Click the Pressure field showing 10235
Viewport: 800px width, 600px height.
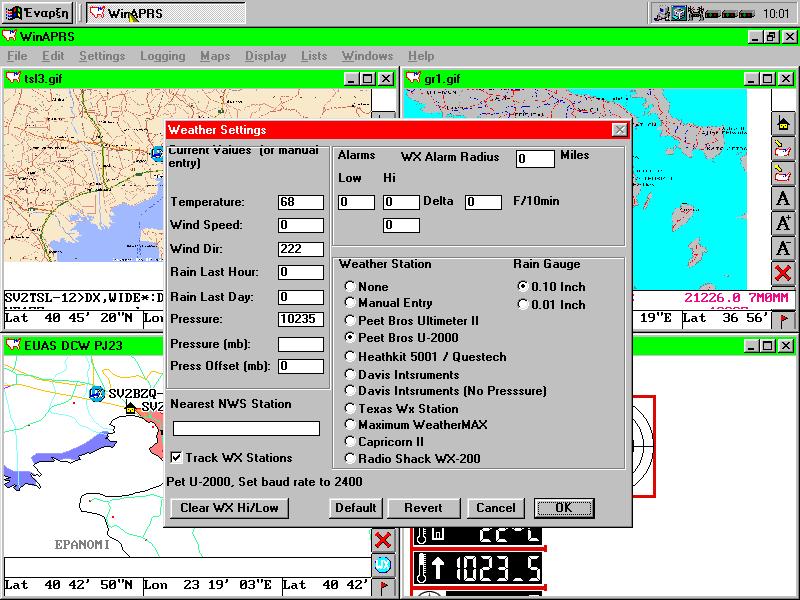tap(301, 319)
